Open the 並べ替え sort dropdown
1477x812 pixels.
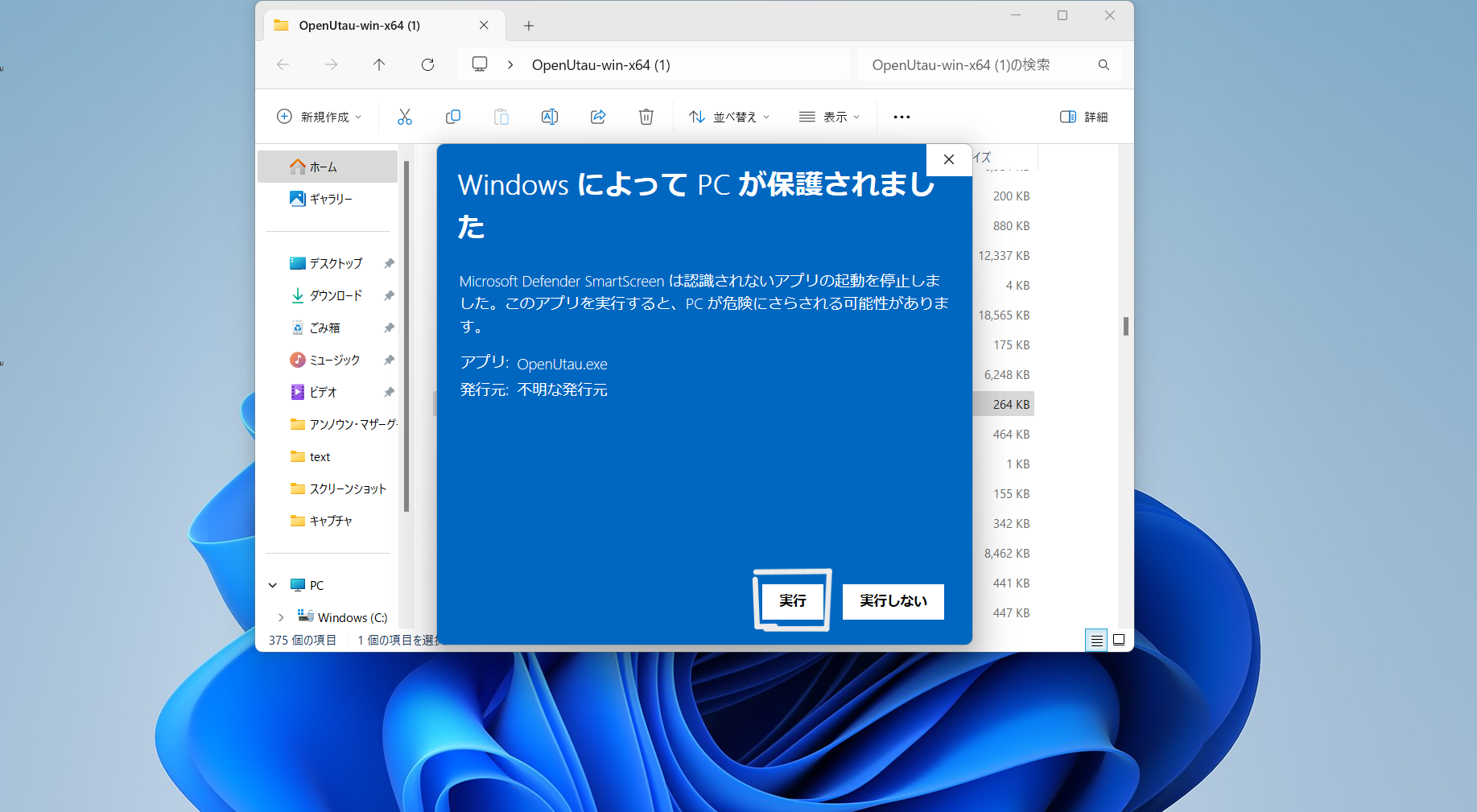coord(729,117)
